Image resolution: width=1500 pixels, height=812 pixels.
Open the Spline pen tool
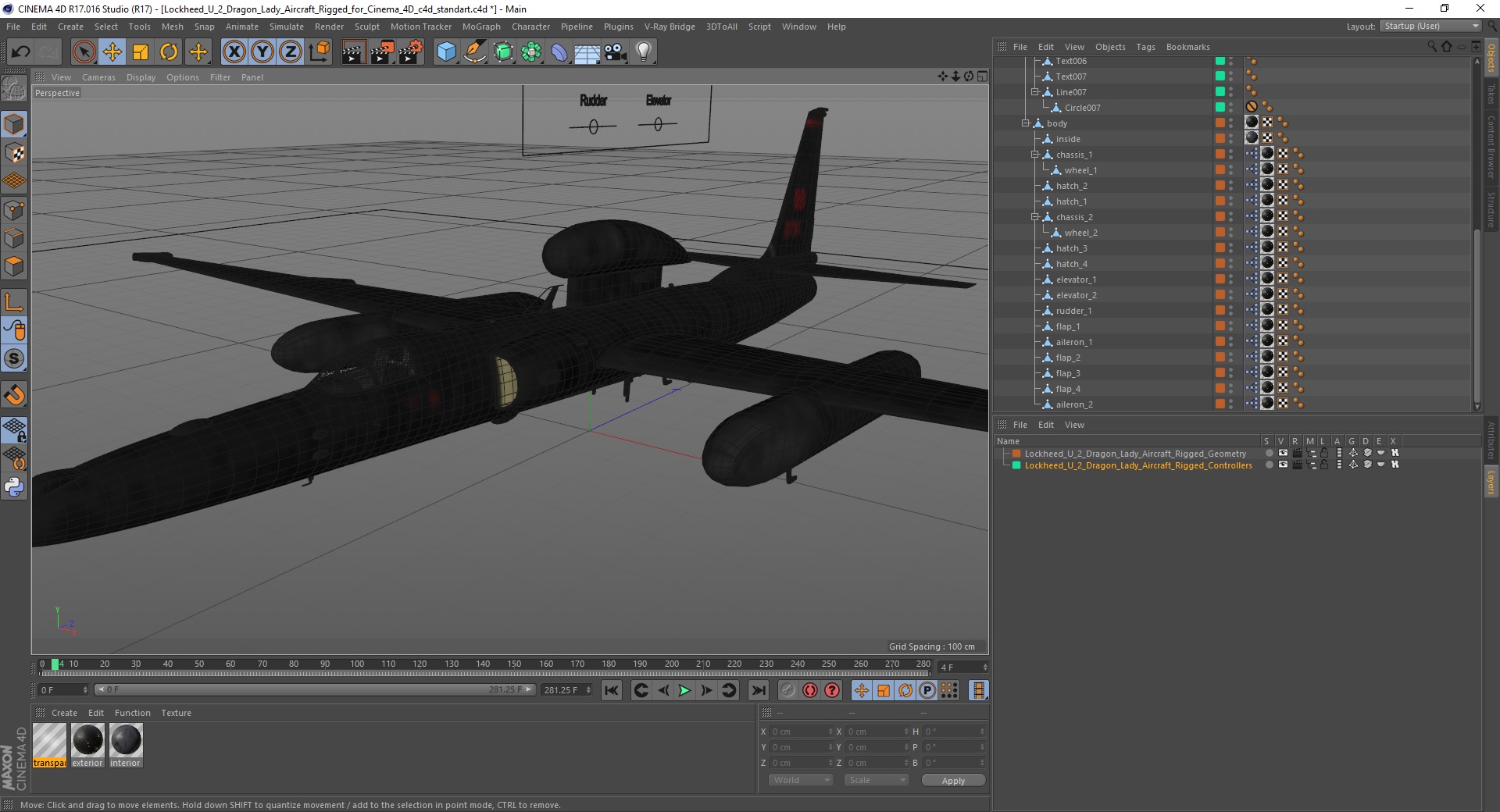[475, 52]
